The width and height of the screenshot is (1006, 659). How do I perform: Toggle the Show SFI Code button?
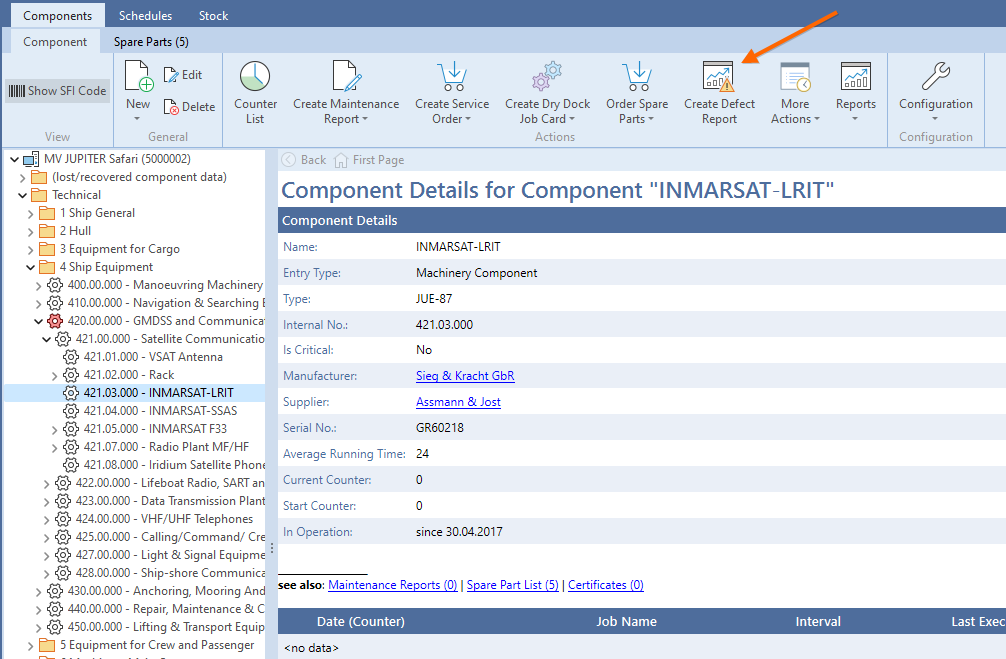pyautogui.click(x=57, y=91)
